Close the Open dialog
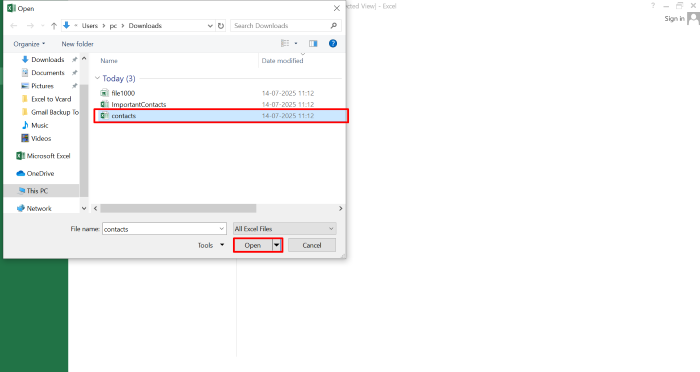Viewport: 700px width, 372px height. [337, 8]
